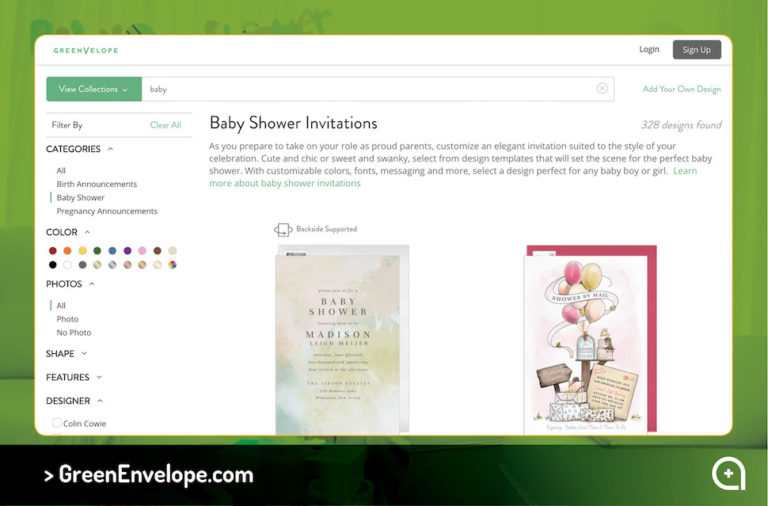The width and height of the screenshot is (768, 506).
Task: Click the Backside Supported card icon
Action: click(x=283, y=229)
